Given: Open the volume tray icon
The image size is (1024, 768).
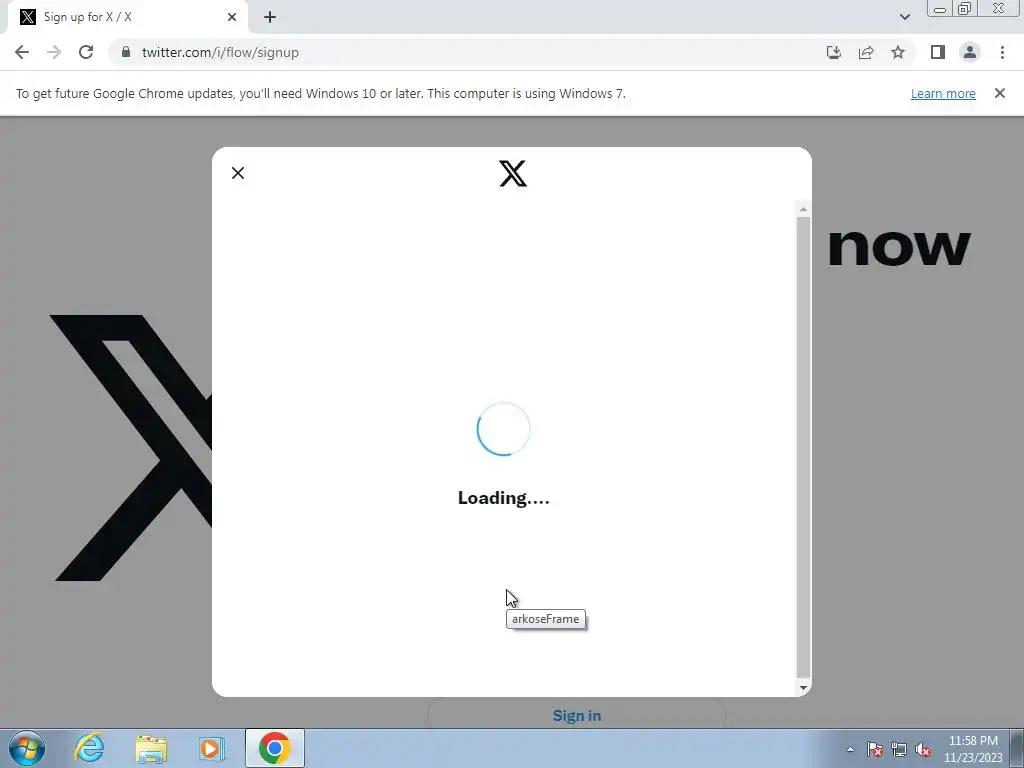Looking at the screenshot, I should 923,749.
